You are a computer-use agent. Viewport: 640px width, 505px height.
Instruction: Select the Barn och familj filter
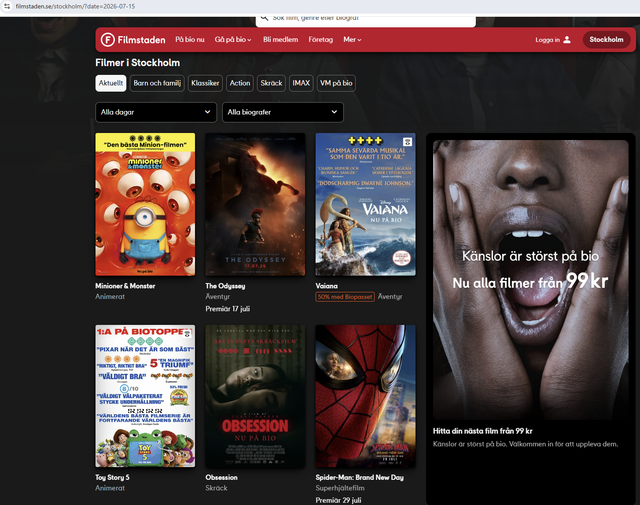coord(157,83)
